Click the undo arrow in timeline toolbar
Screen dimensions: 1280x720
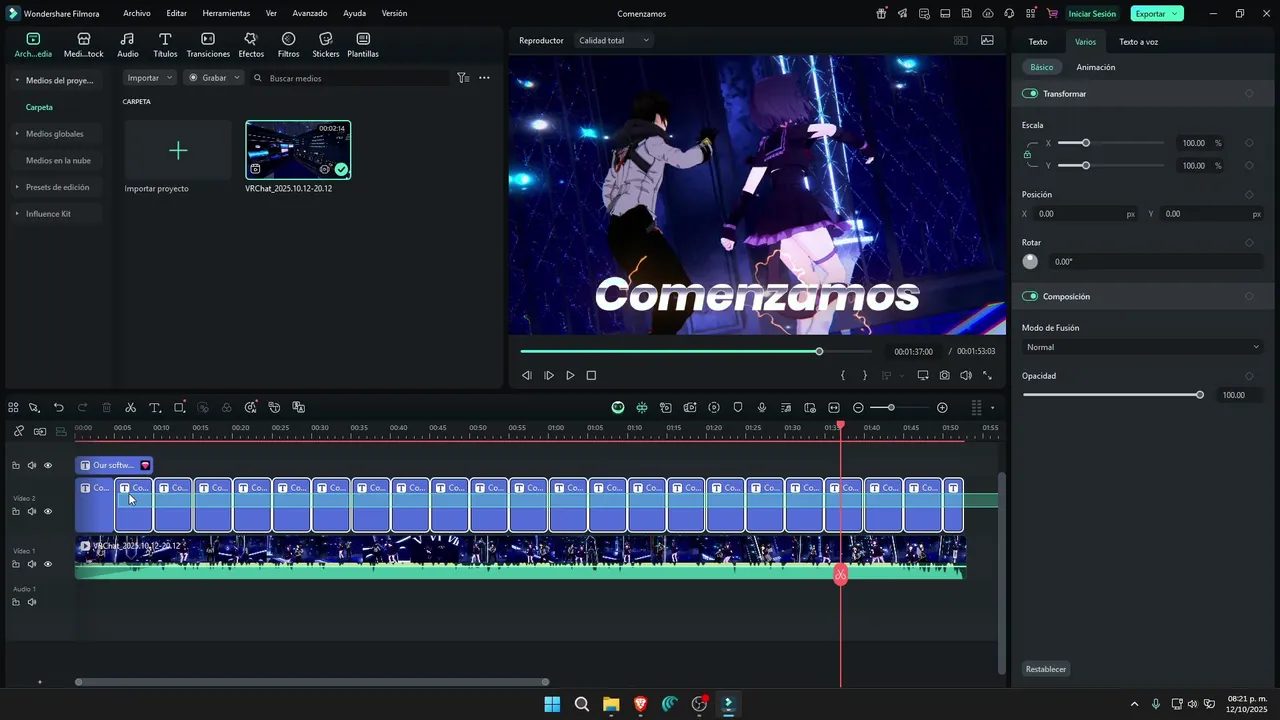click(59, 407)
